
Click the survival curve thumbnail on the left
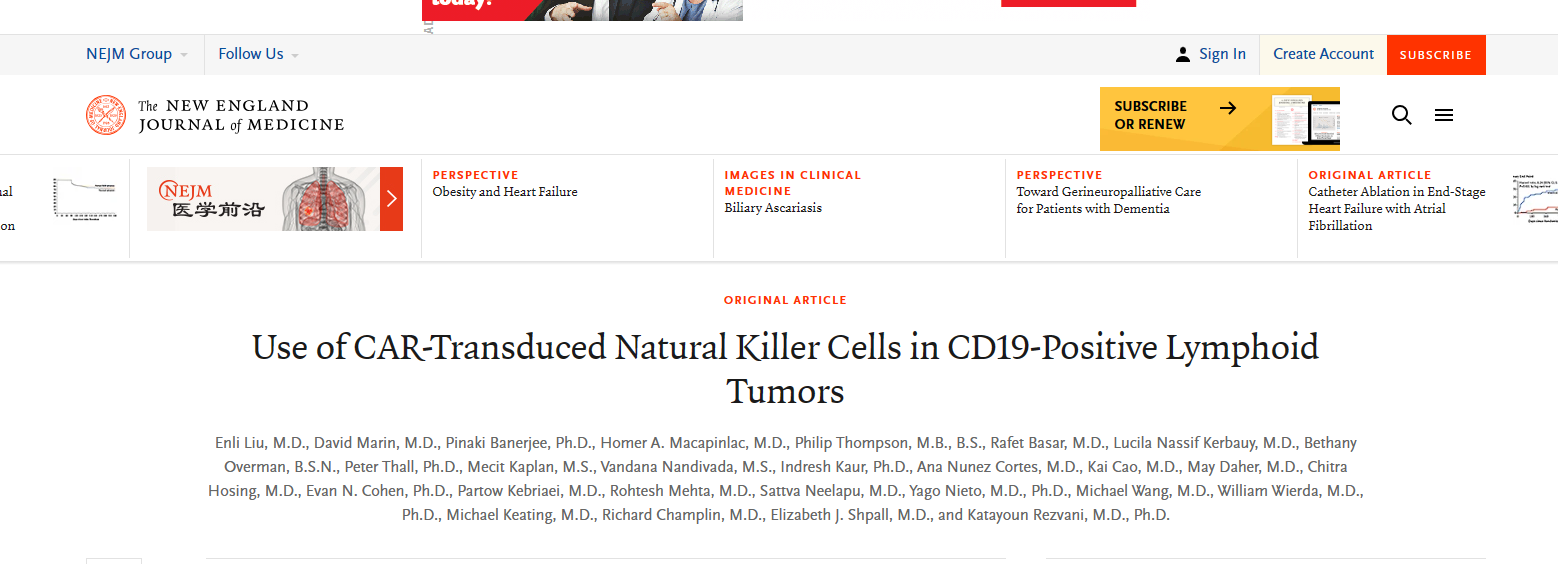coord(85,198)
